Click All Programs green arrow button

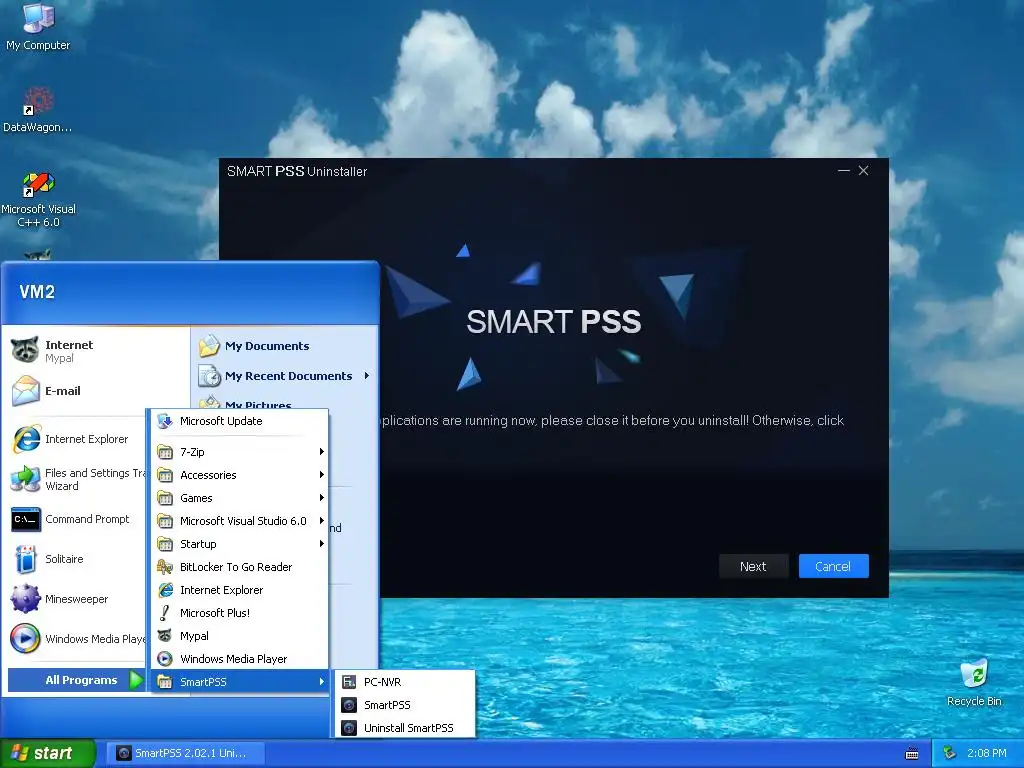click(x=136, y=680)
